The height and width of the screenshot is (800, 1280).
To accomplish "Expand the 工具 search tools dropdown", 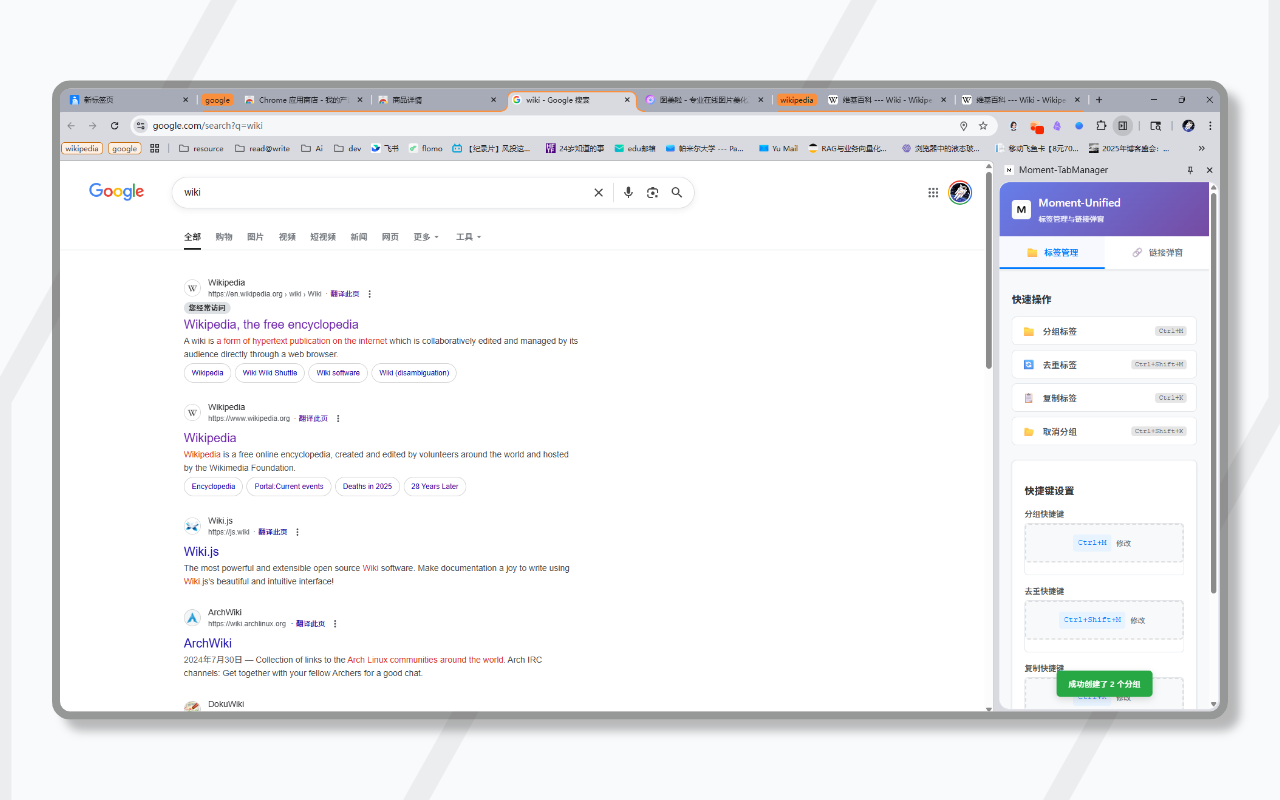I will (469, 237).
